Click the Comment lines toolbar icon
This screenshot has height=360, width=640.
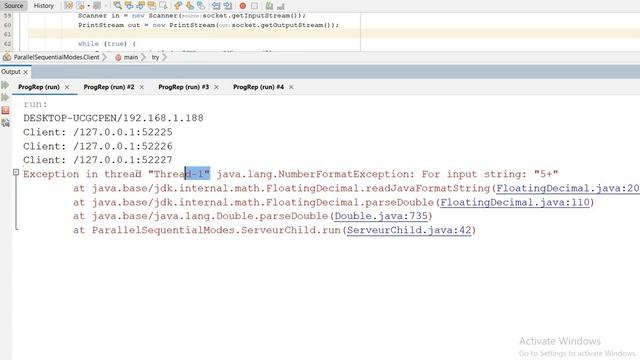[x=269, y=6]
